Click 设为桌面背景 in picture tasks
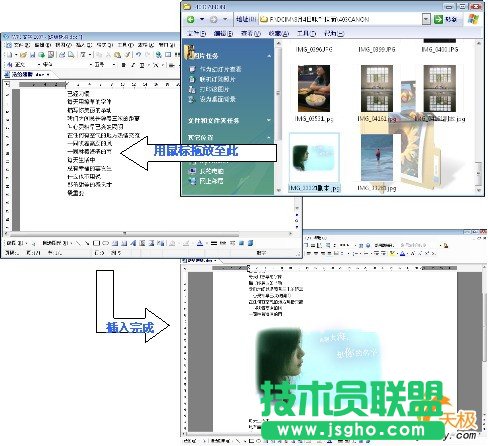488x446 pixels. (217, 99)
